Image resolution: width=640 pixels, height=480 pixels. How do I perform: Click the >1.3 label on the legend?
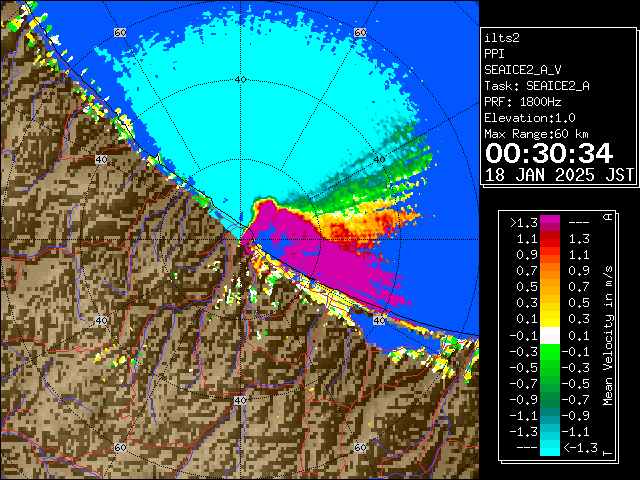click(524, 223)
